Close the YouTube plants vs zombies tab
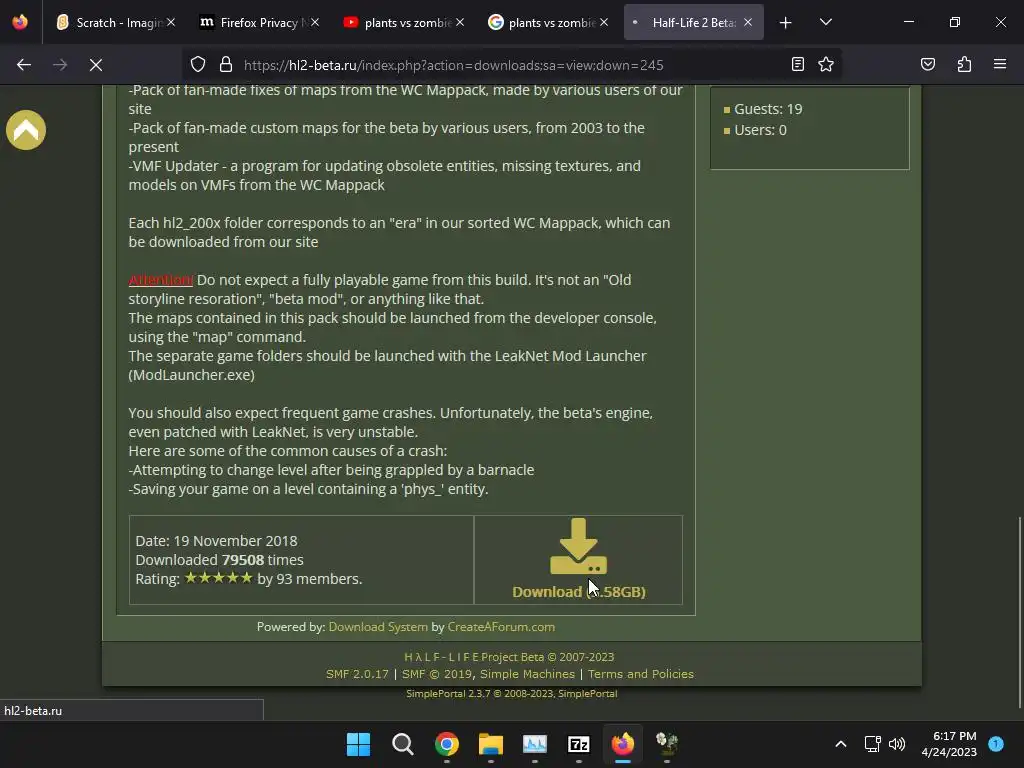The image size is (1024, 768). tap(460, 22)
